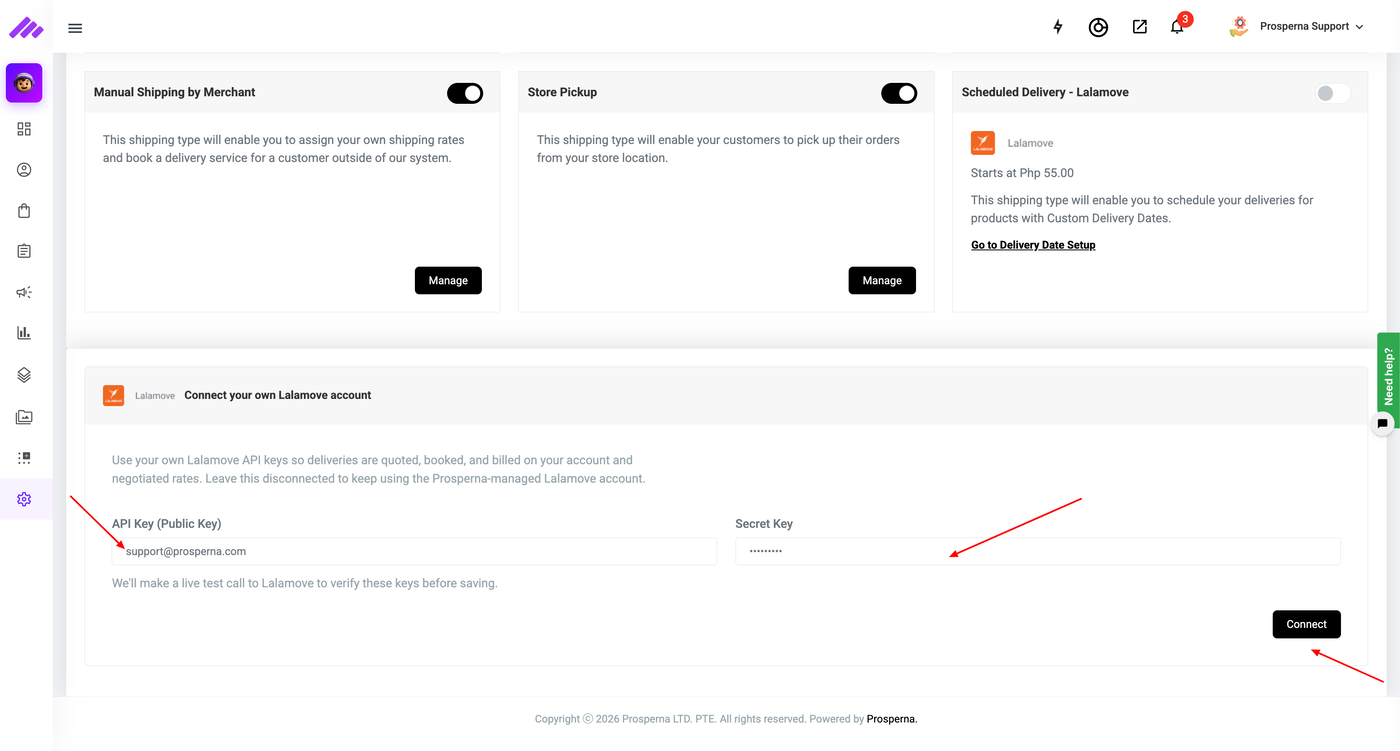Click the 'Secret Key' label
The image size is (1400, 751).
[x=764, y=524]
